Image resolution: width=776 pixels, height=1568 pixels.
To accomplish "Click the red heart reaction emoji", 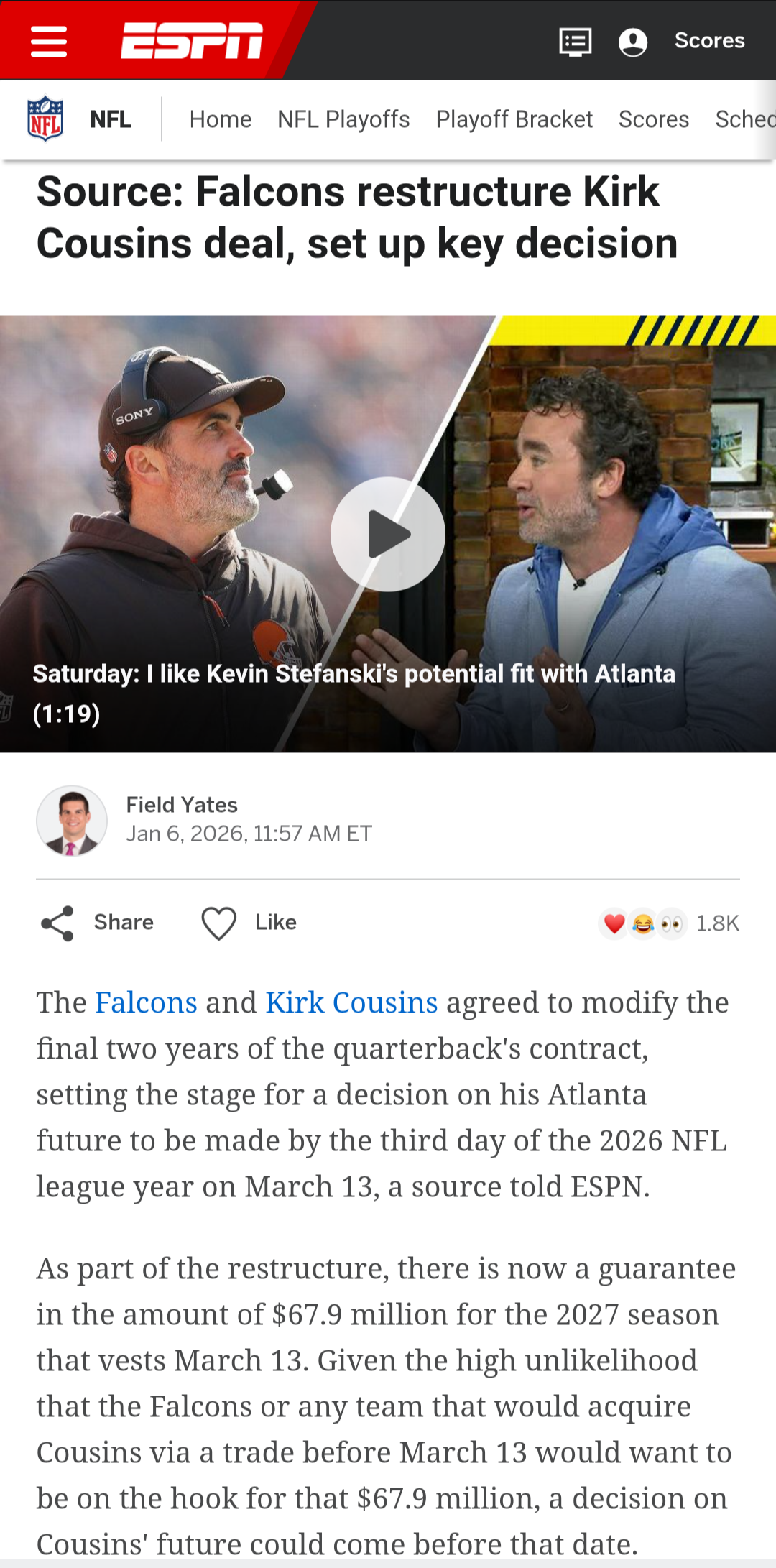I will pyautogui.click(x=614, y=923).
